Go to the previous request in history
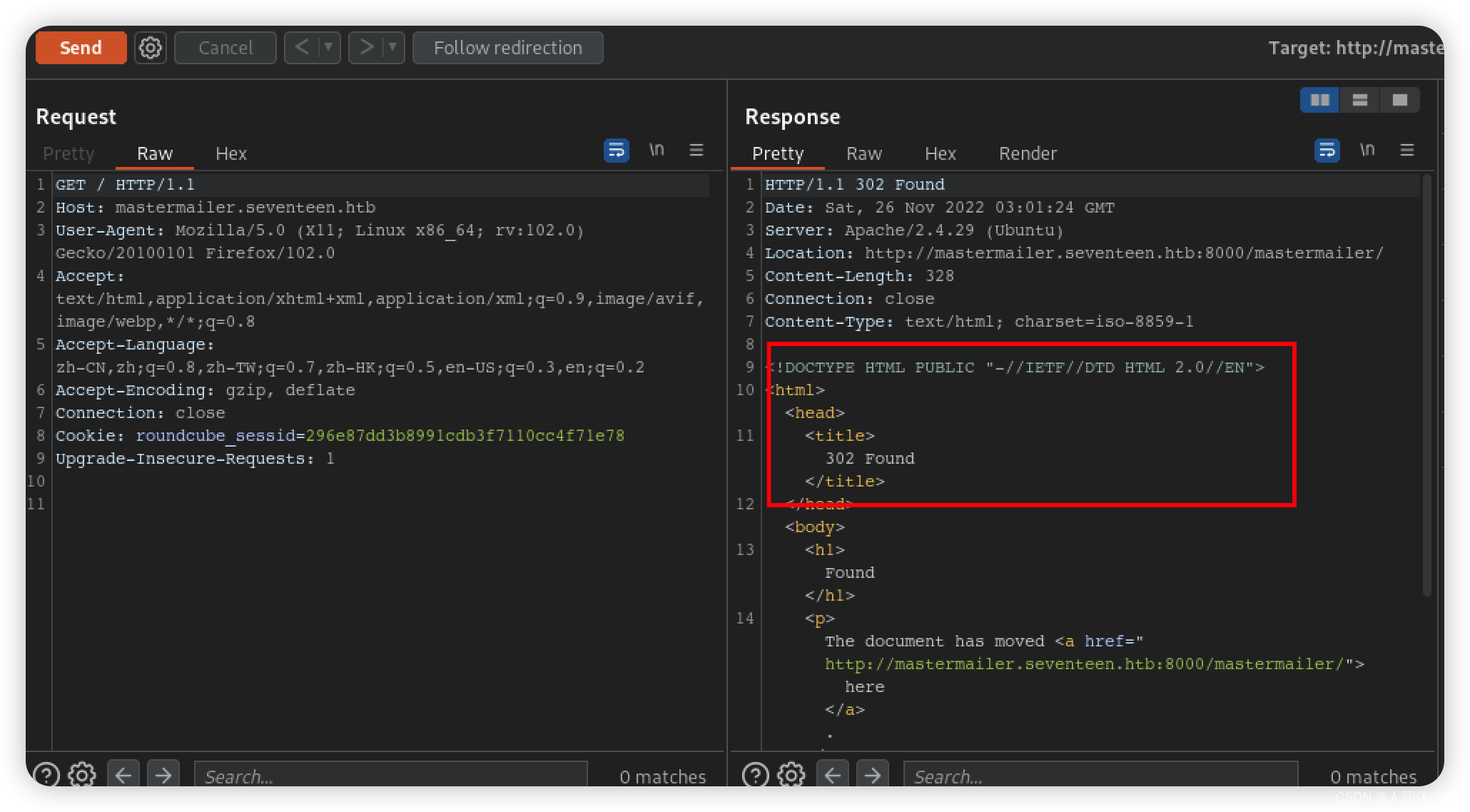Screen dimensions: 1470x812 pyautogui.click(x=302, y=48)
